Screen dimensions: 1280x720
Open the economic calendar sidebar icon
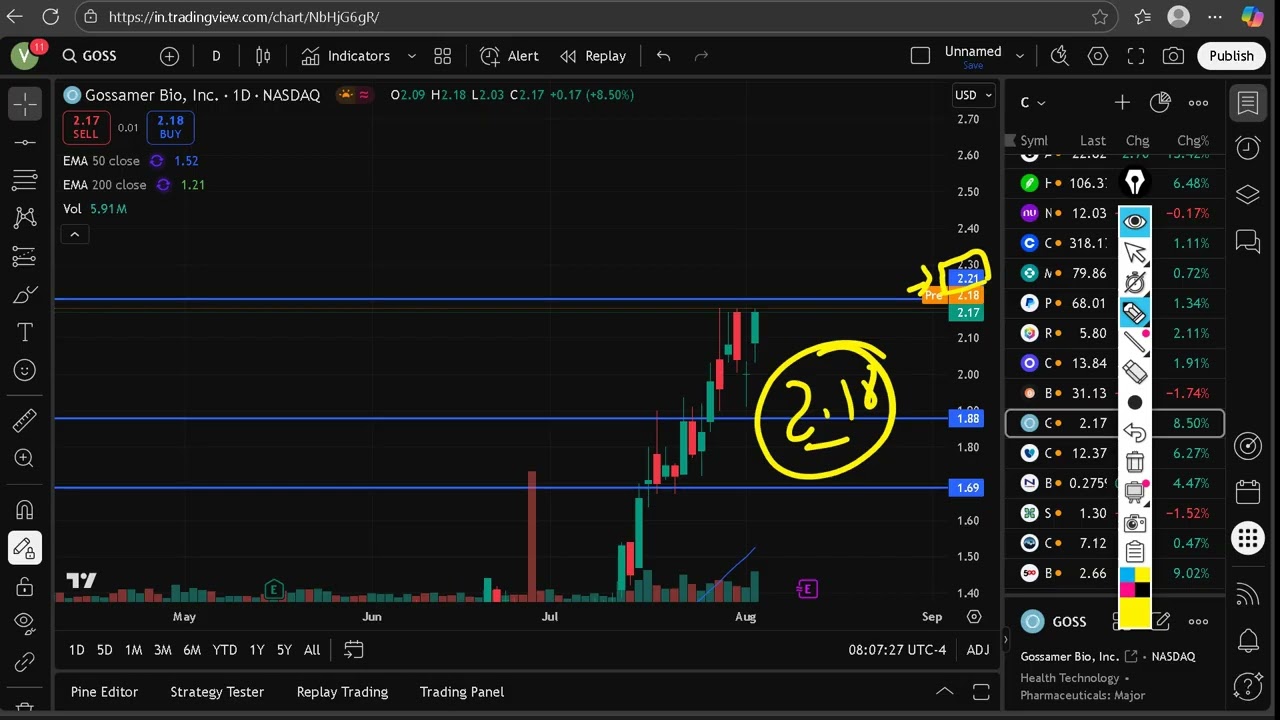pos(1247,492)
